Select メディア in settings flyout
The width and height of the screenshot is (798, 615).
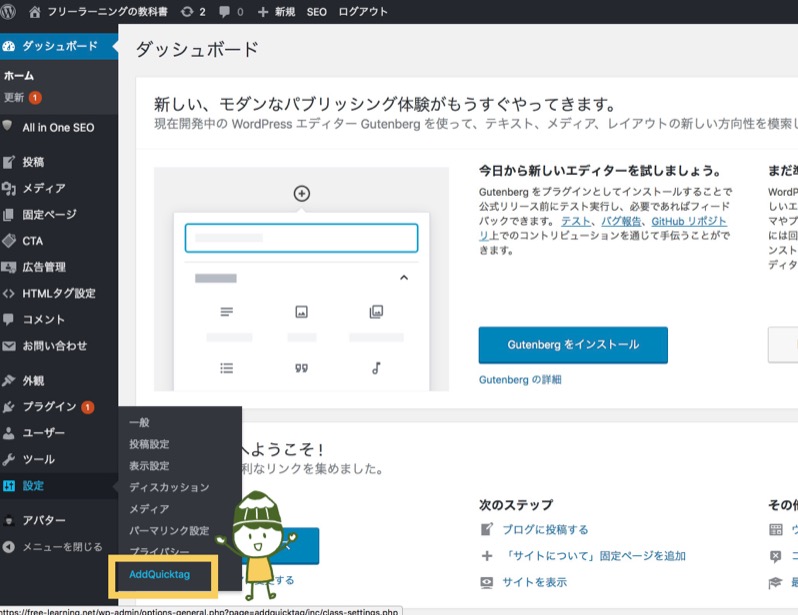pos(149,509)
